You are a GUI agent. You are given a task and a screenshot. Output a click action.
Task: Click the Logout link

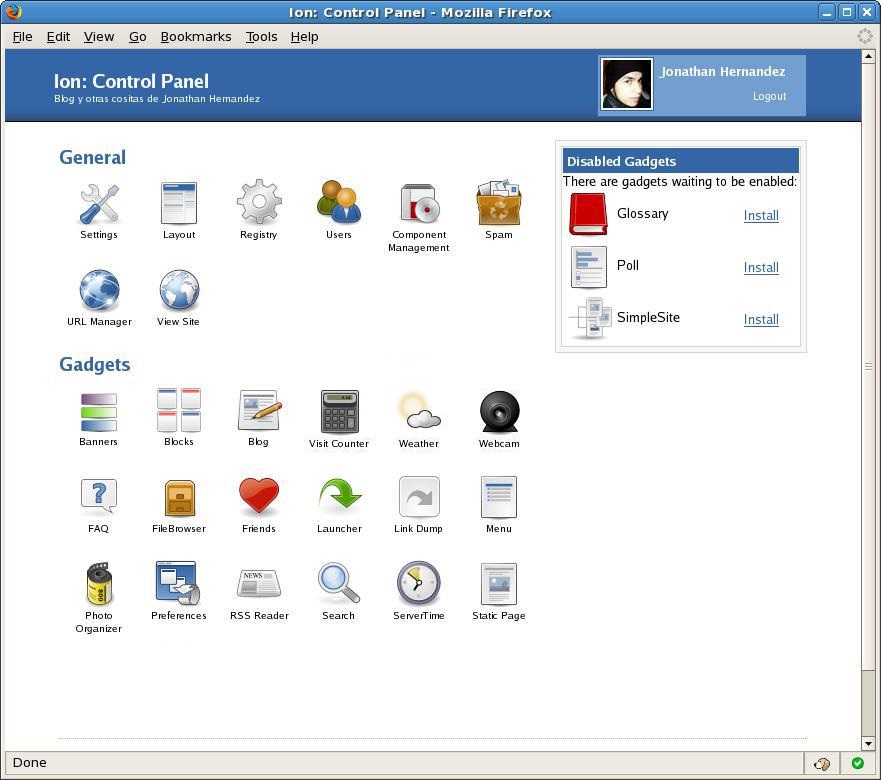(769, 96)
